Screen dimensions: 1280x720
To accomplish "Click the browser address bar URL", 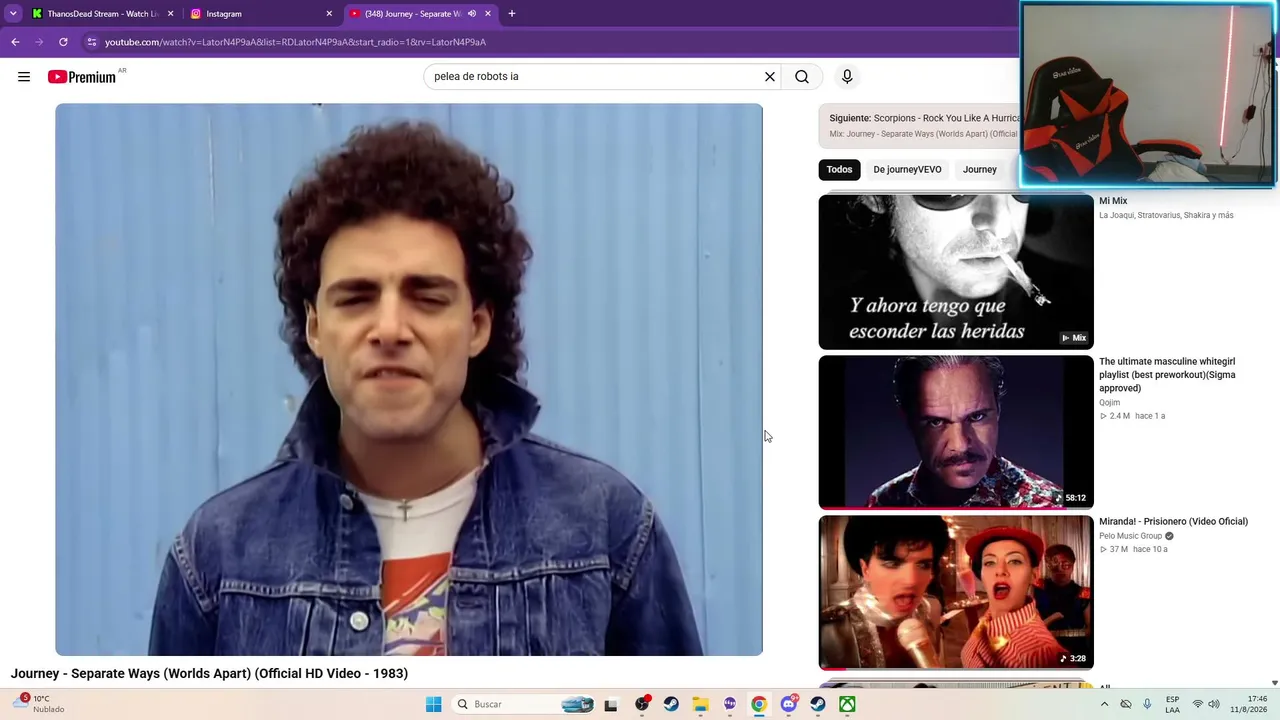I will click(295, 42).
